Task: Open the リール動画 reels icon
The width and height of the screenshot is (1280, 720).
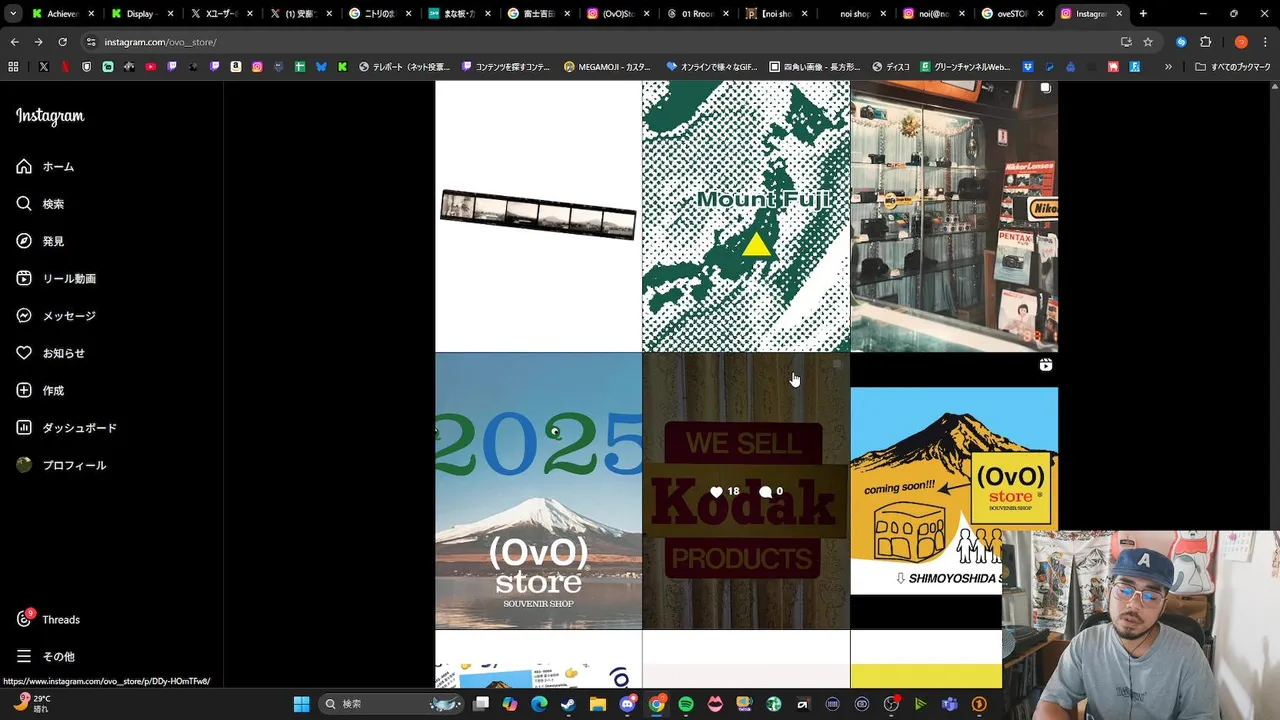Action: coord(24,278)
